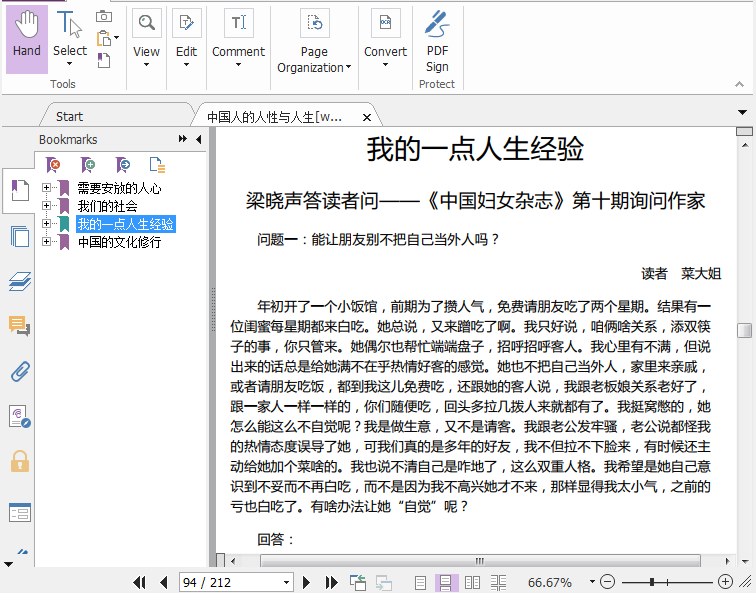Select the 我们的社会 bookmark
This screenshot has height=593, width=756.
(107, 206)
